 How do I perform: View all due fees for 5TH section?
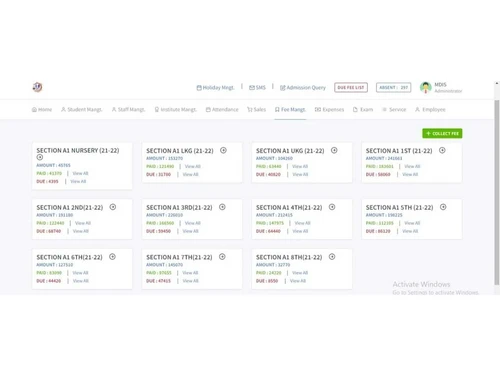[x=410, y=231]
